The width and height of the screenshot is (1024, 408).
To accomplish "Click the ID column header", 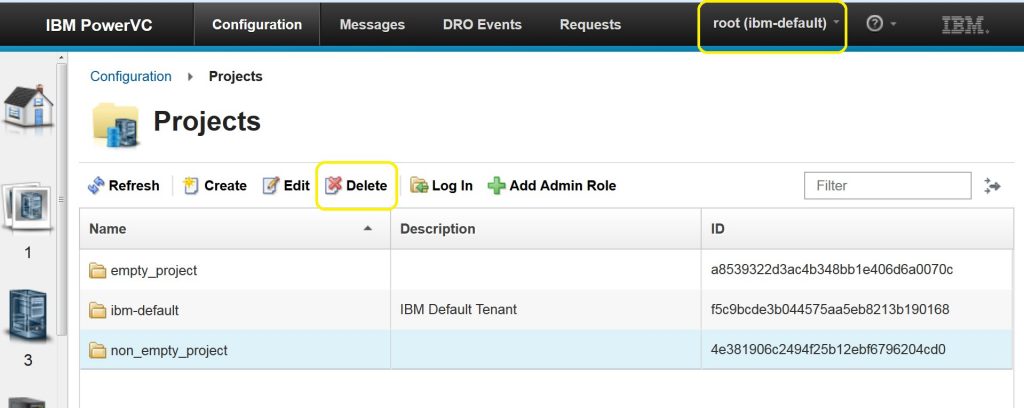I will pyautogui.click(x=858, y=229).
